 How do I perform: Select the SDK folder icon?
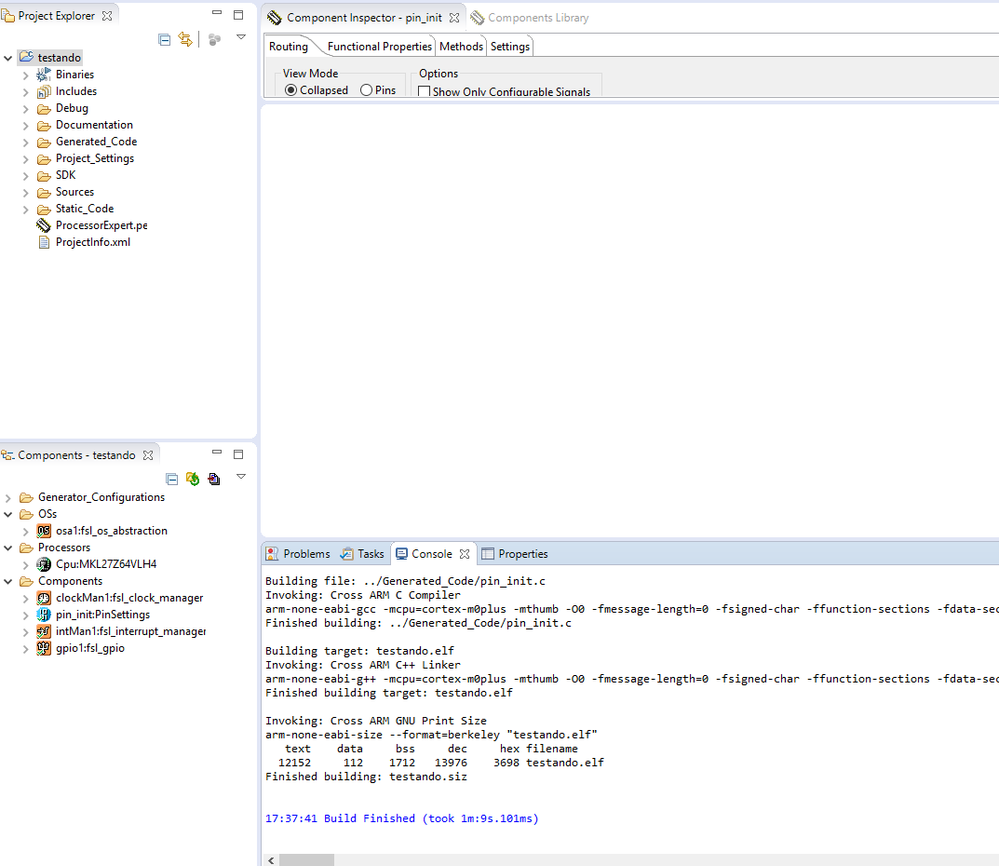(x=43, y=175)
